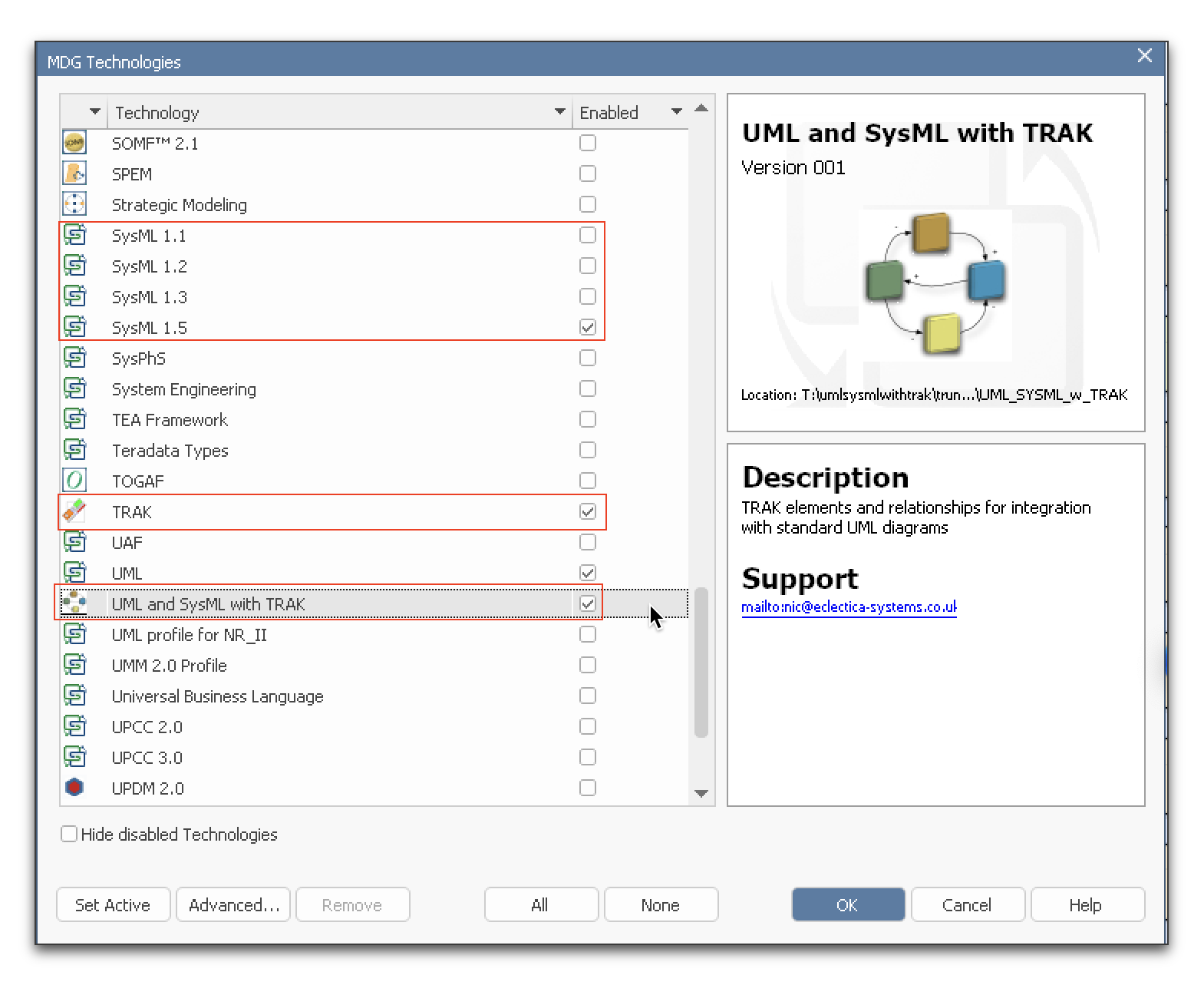Click the vertical scrollbar thumb
This screenshot has width=1204, height=985.
point(701,663)
